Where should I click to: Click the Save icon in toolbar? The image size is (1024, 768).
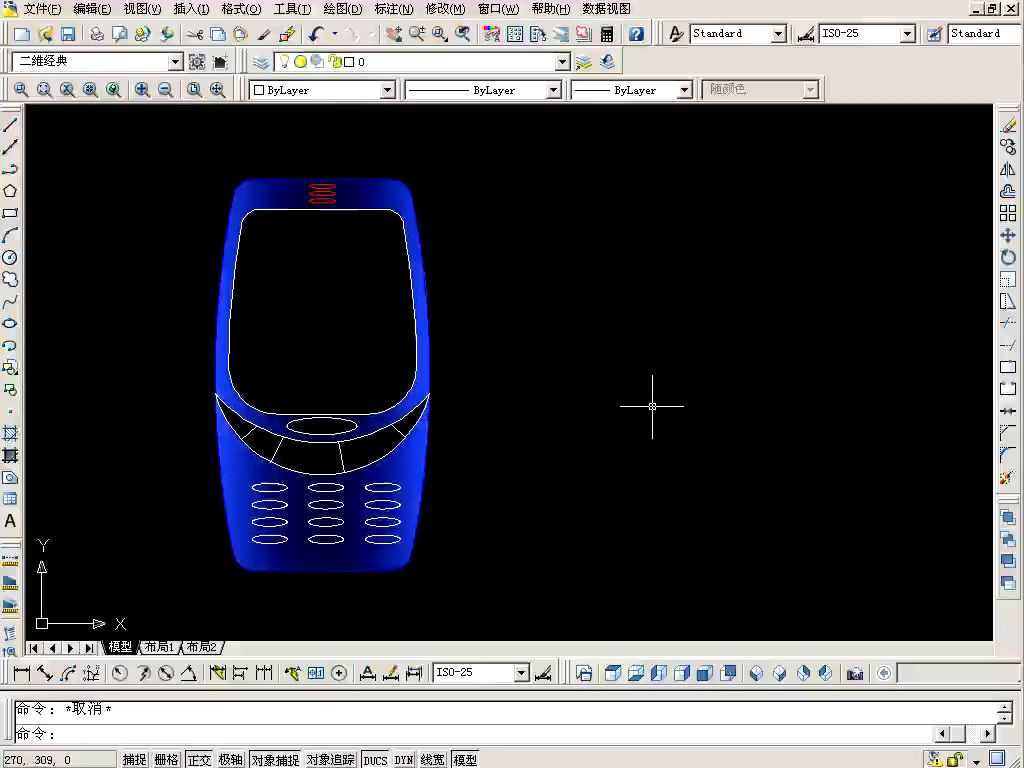[68, 34]
